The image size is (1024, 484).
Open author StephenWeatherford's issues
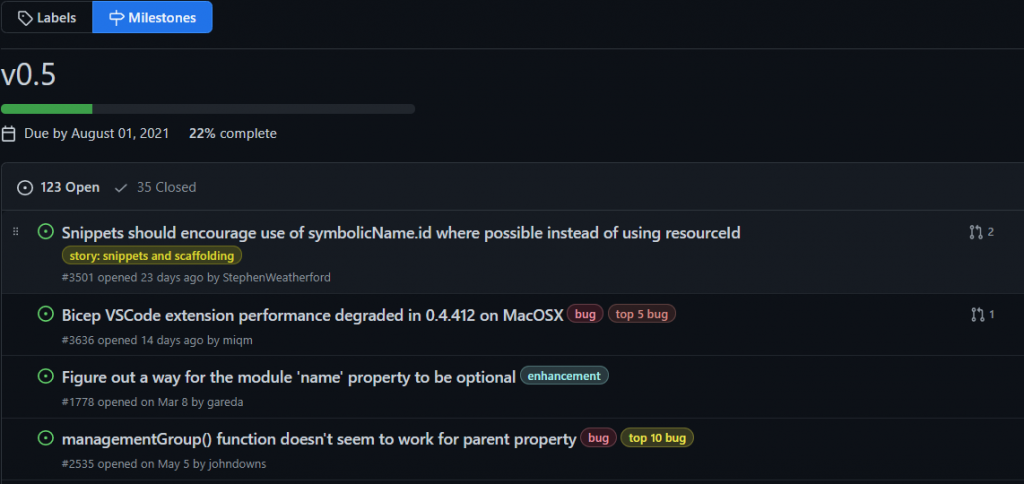(276, 277)
